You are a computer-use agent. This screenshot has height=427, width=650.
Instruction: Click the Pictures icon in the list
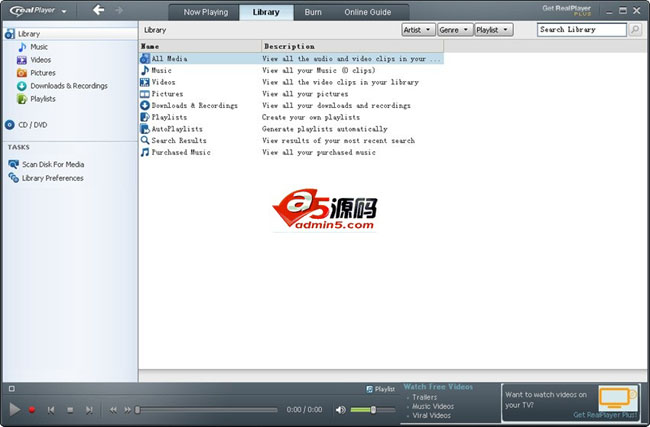click(145, 94)
